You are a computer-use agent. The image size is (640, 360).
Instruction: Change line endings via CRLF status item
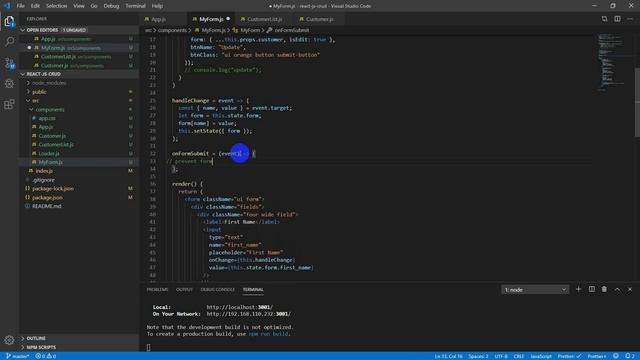click(519, 356)
